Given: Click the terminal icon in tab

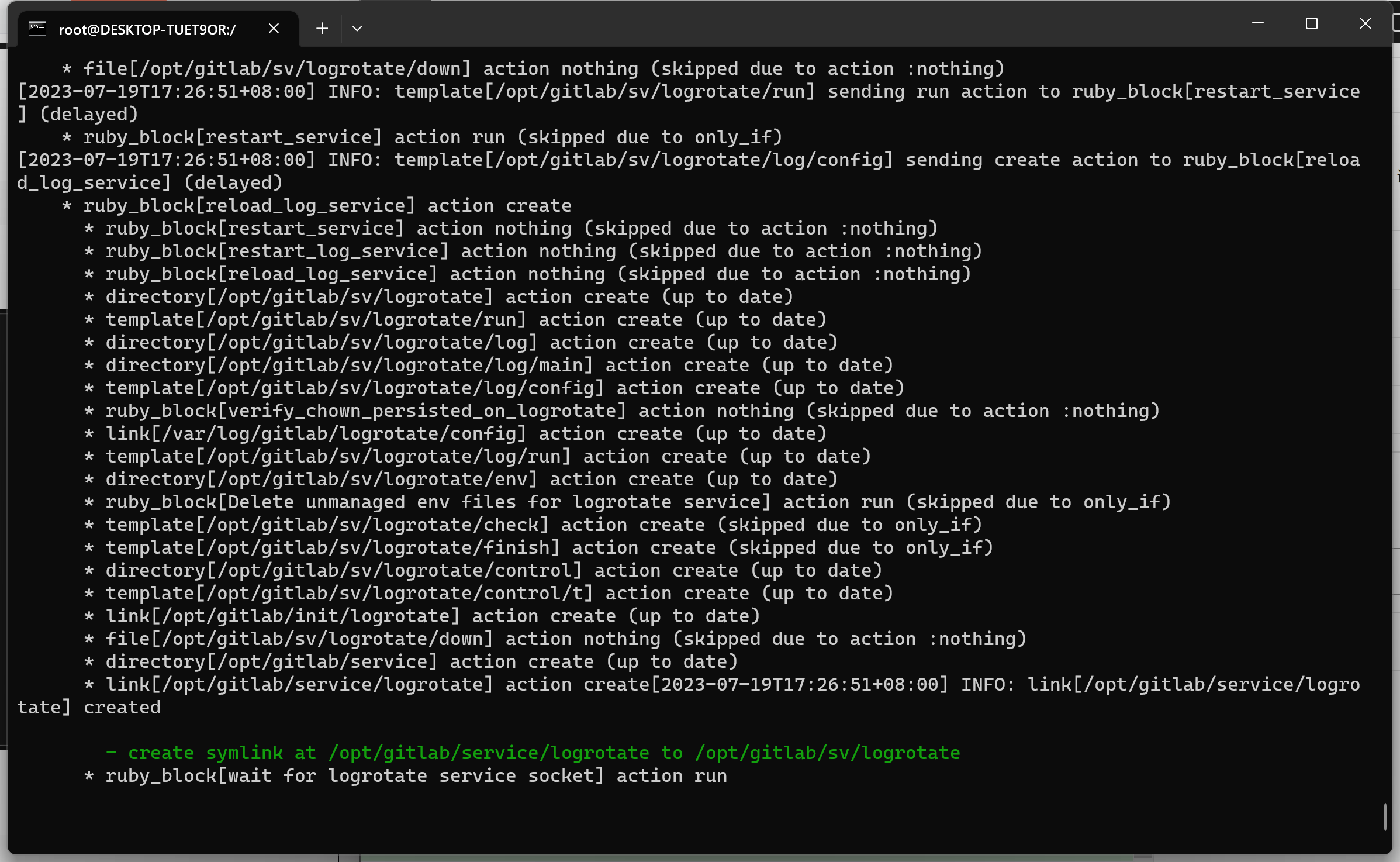Looking at the screenshot, I should [37, 29].
